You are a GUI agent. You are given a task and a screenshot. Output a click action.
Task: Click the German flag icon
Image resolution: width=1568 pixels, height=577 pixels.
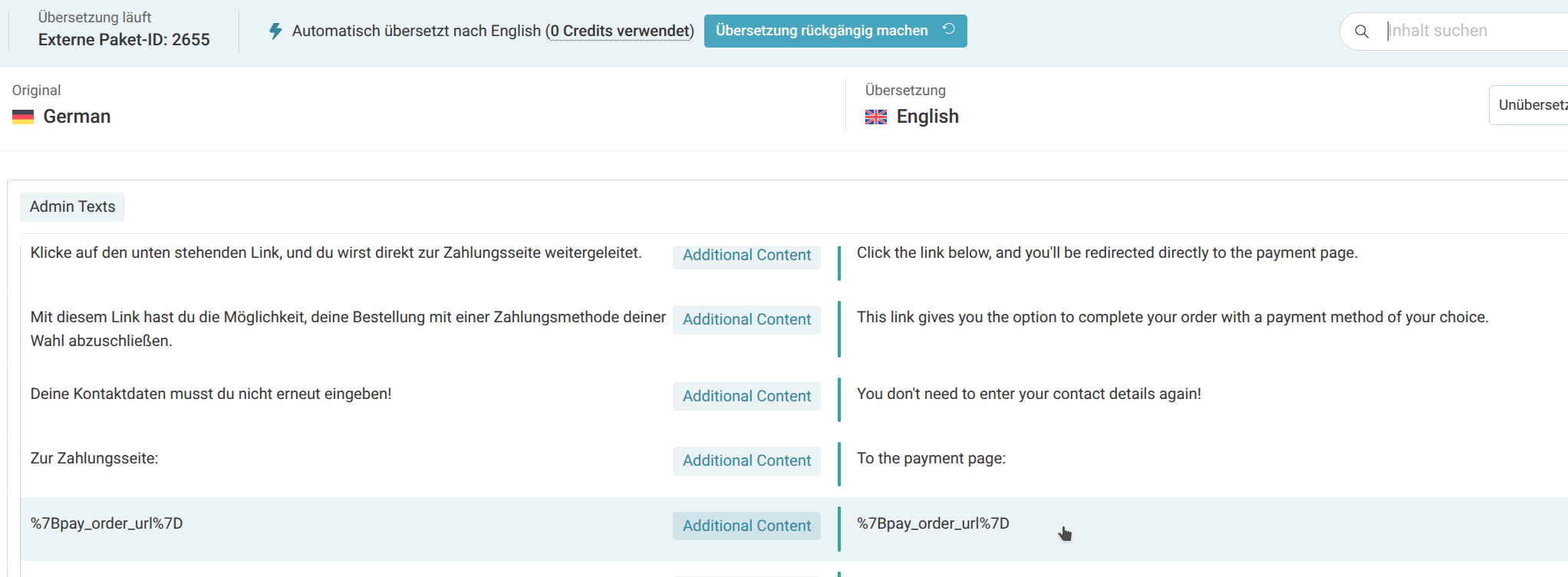coord(23,117)
